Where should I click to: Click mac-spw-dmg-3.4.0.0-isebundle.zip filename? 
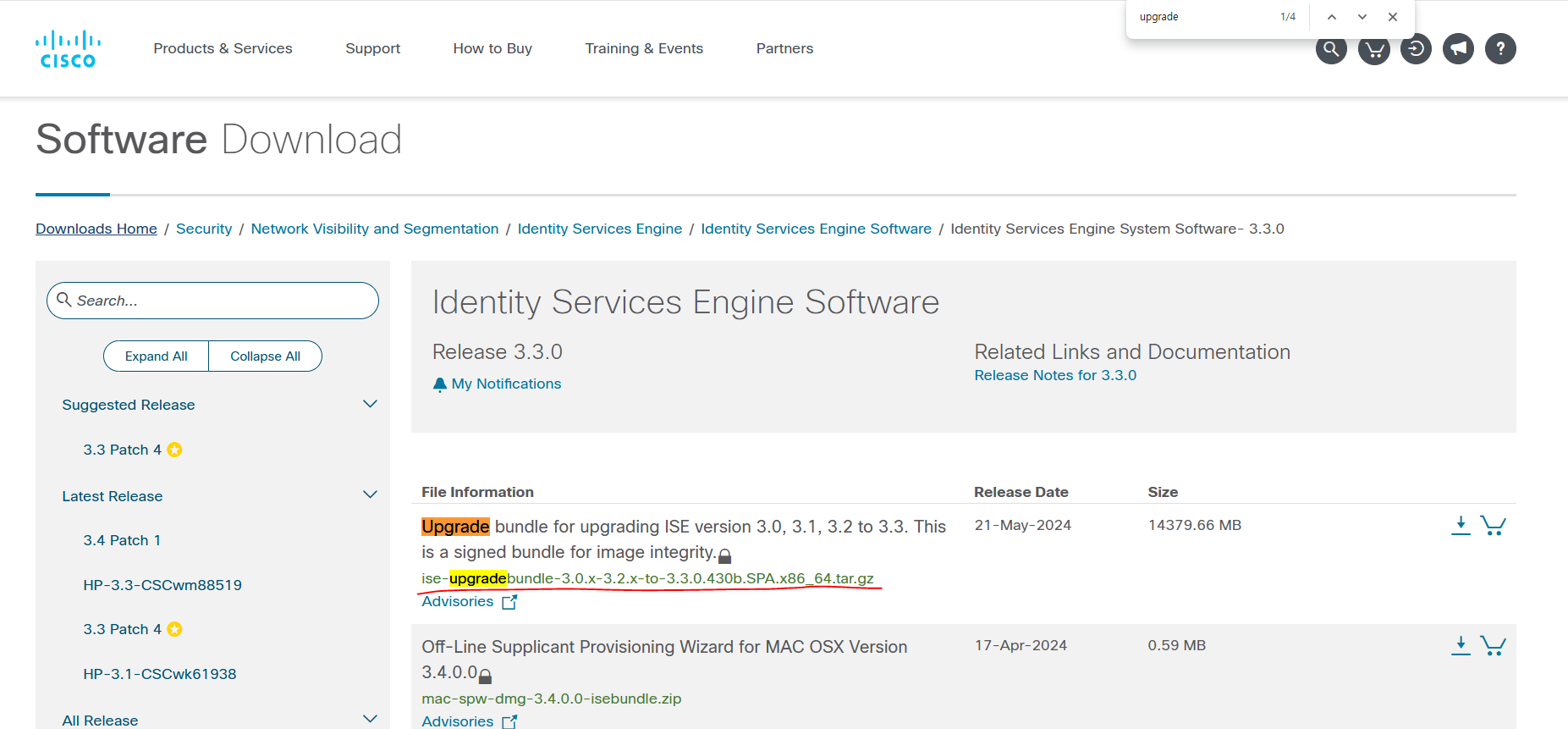pos(552,699)
